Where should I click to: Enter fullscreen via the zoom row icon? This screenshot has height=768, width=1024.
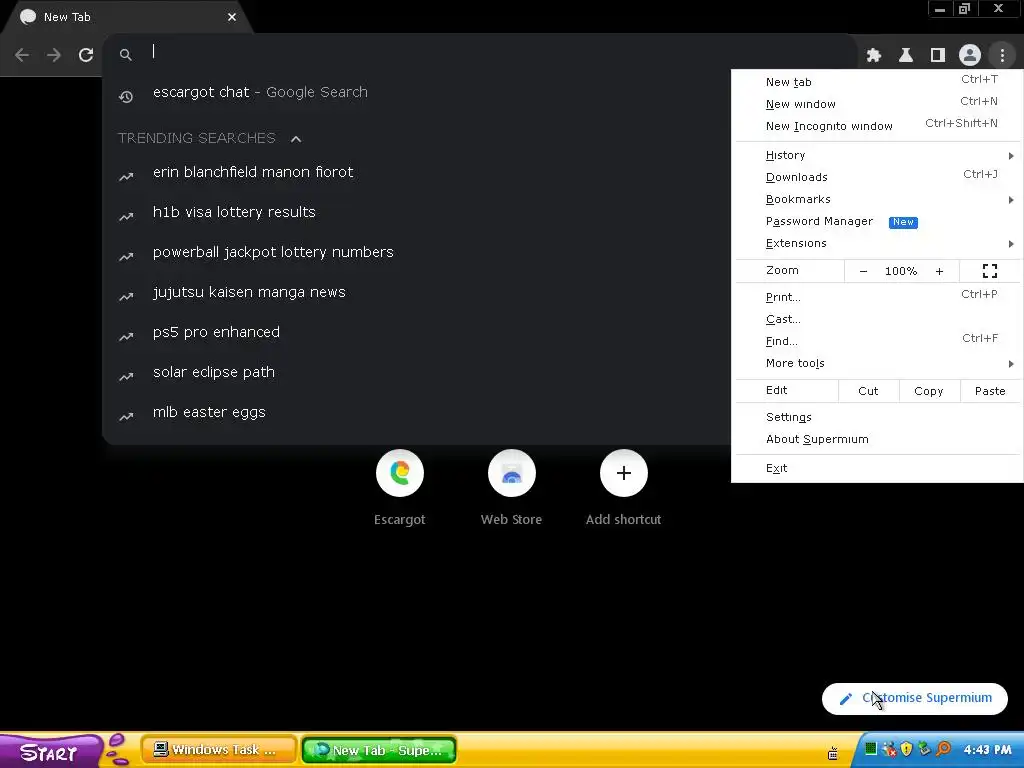[x=990, y=271]
